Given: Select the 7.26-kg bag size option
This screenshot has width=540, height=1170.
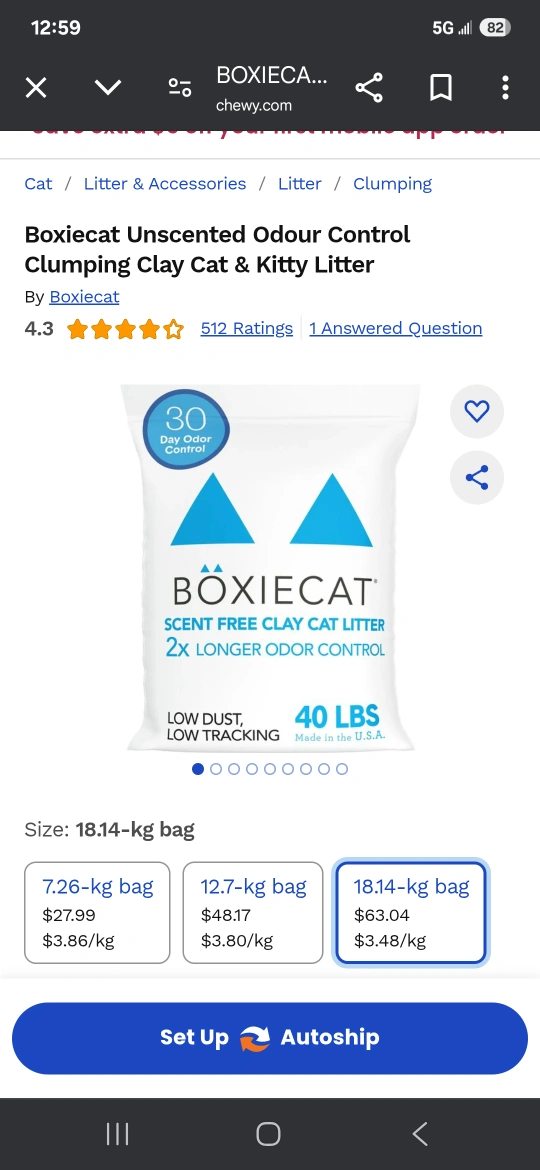Looking at the screenshot, I should (97, 913).
